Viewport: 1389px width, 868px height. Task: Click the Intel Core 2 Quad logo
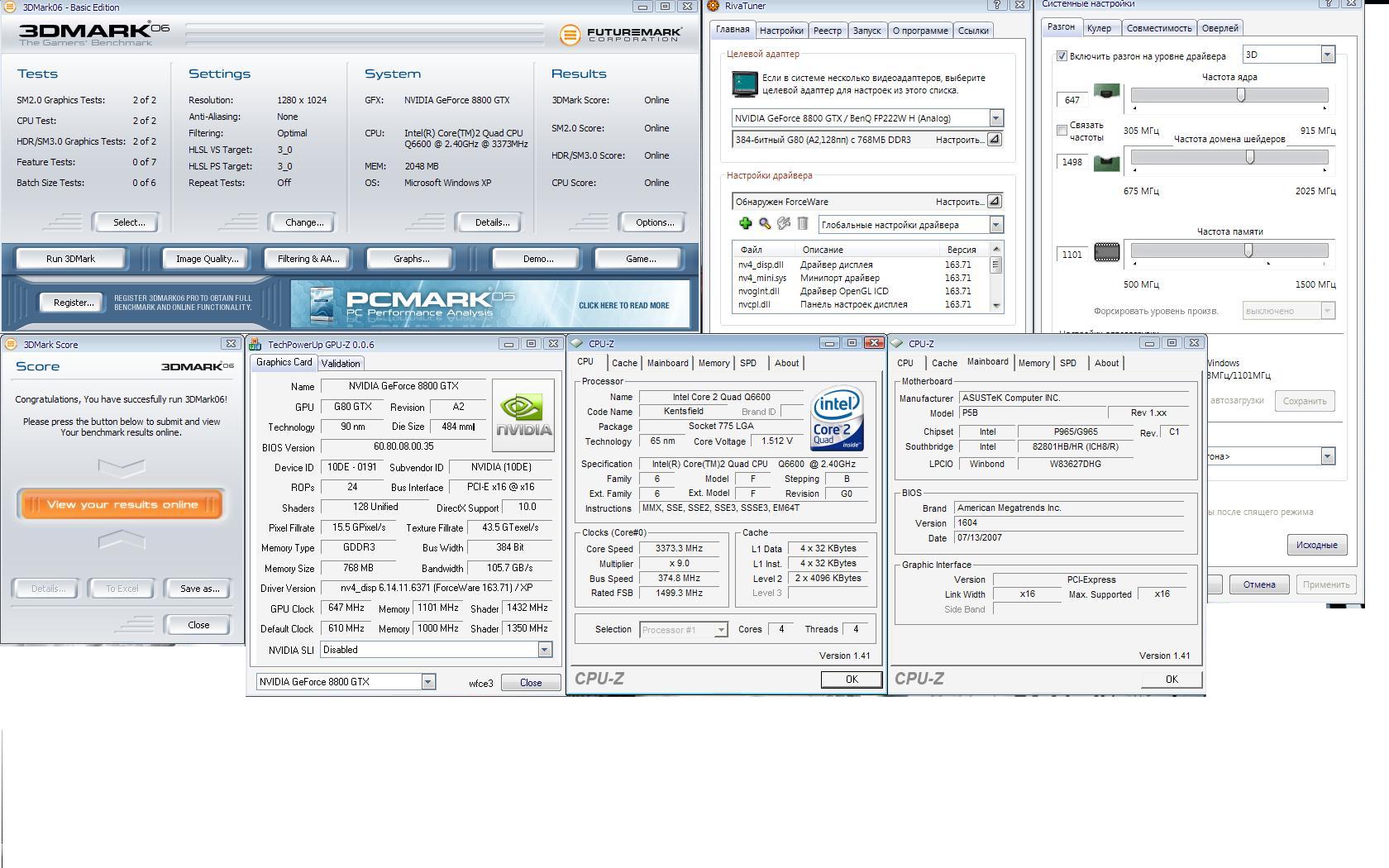click(838, 418)
